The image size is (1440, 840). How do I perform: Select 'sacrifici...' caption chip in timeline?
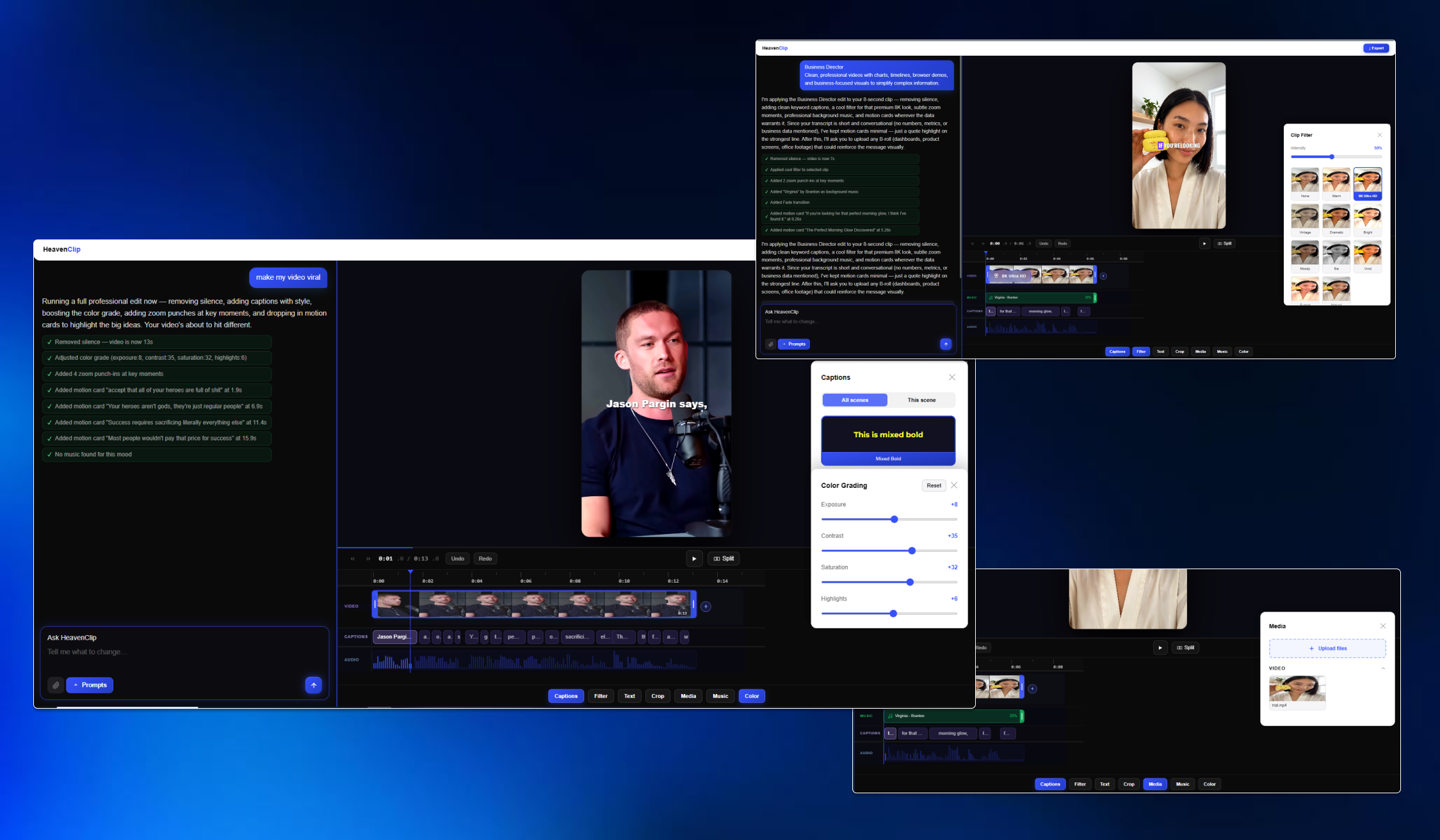click(577, 637)
